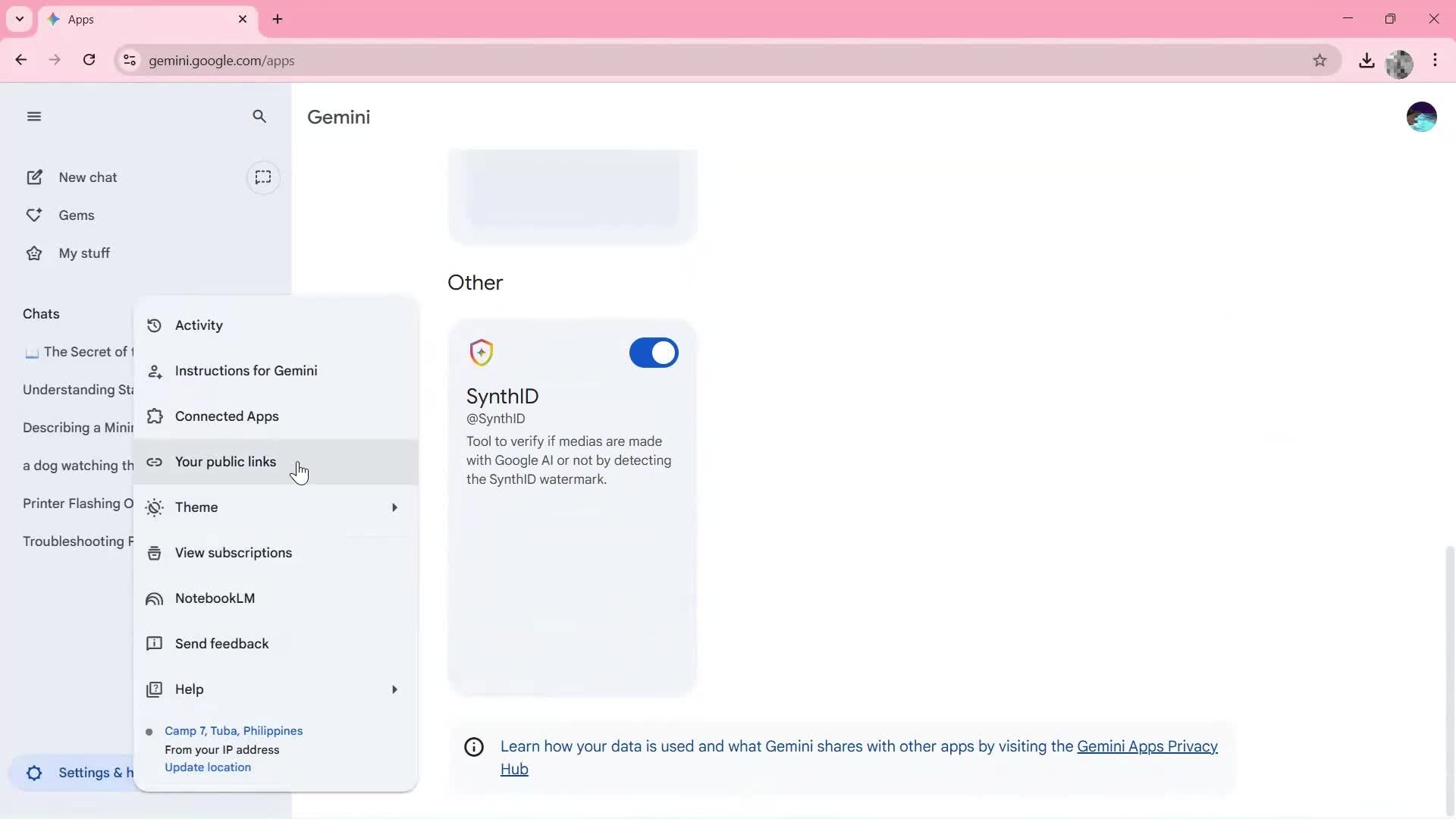
Task: Click Update location link
Action: (x=207, y=767)
